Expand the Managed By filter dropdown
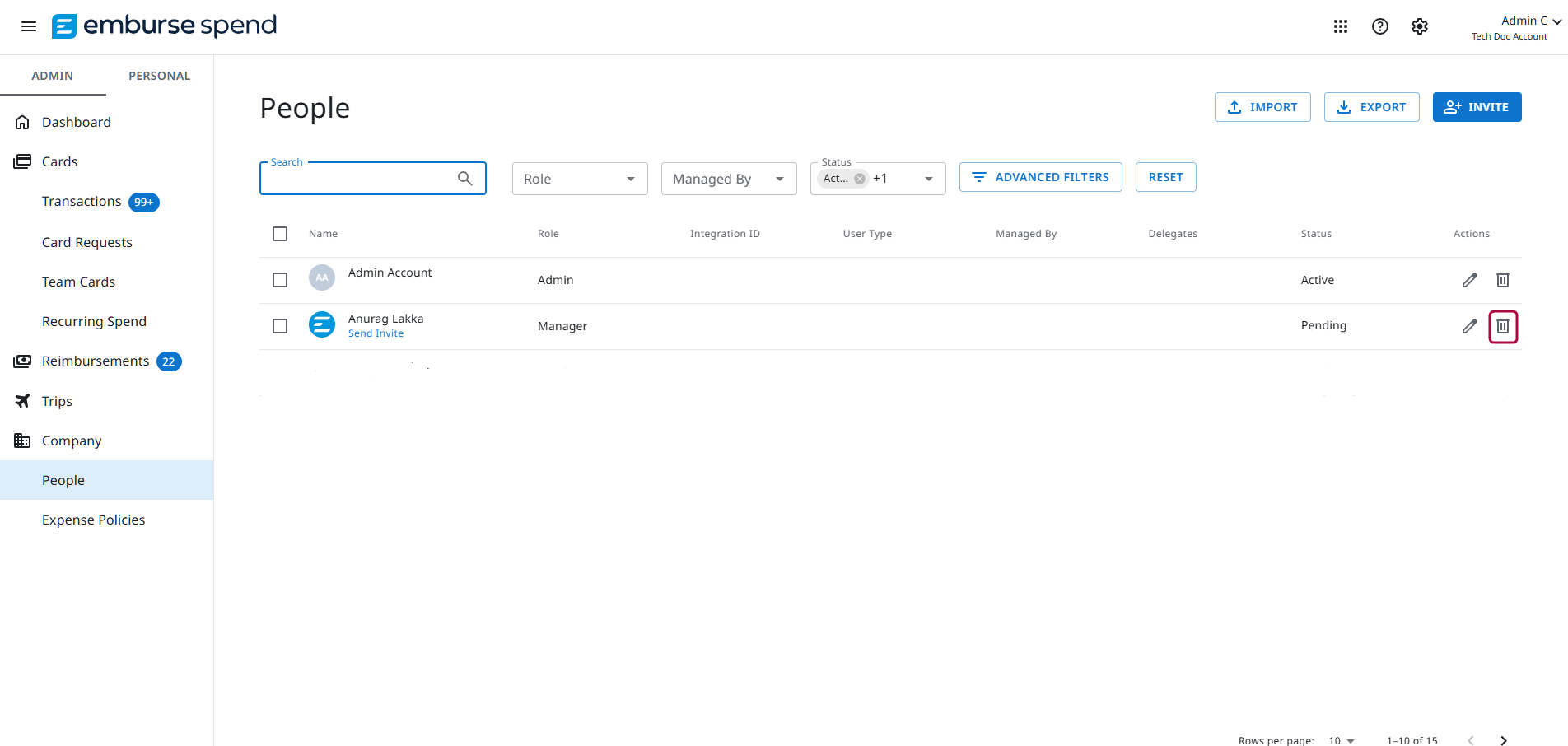 (x=729, y=179)
